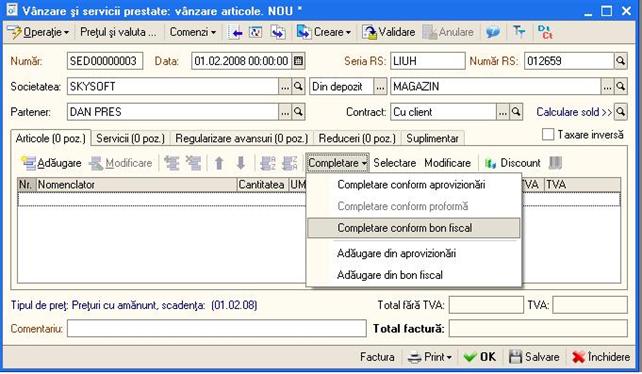Switch to the Servicii (0 poz.) tab
The height and width of the screenshot is (374, 642).
(x=130, y=138)
